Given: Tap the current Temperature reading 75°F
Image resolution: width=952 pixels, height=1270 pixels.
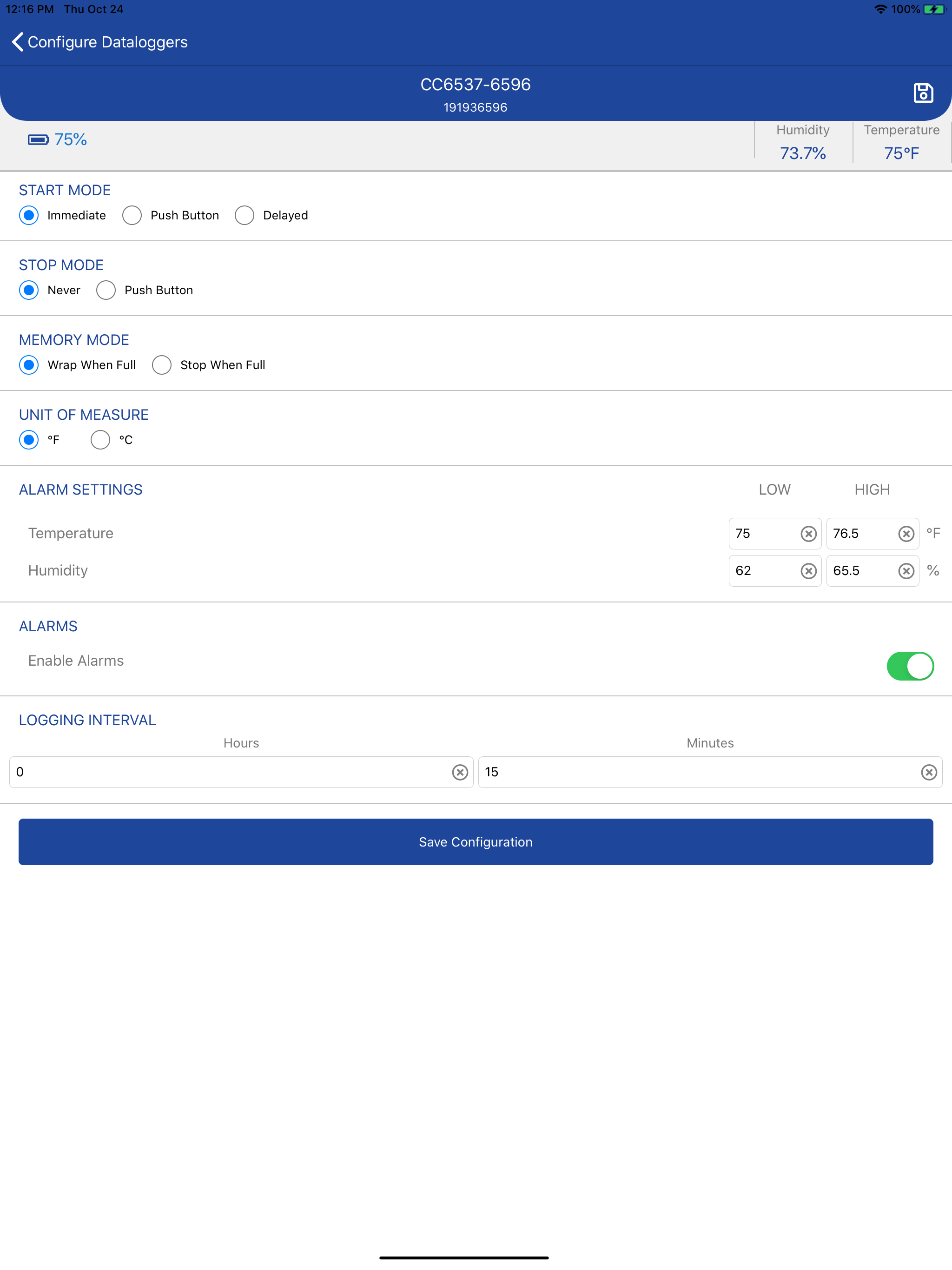Looking at the screenshot, I should coord(901,153).
